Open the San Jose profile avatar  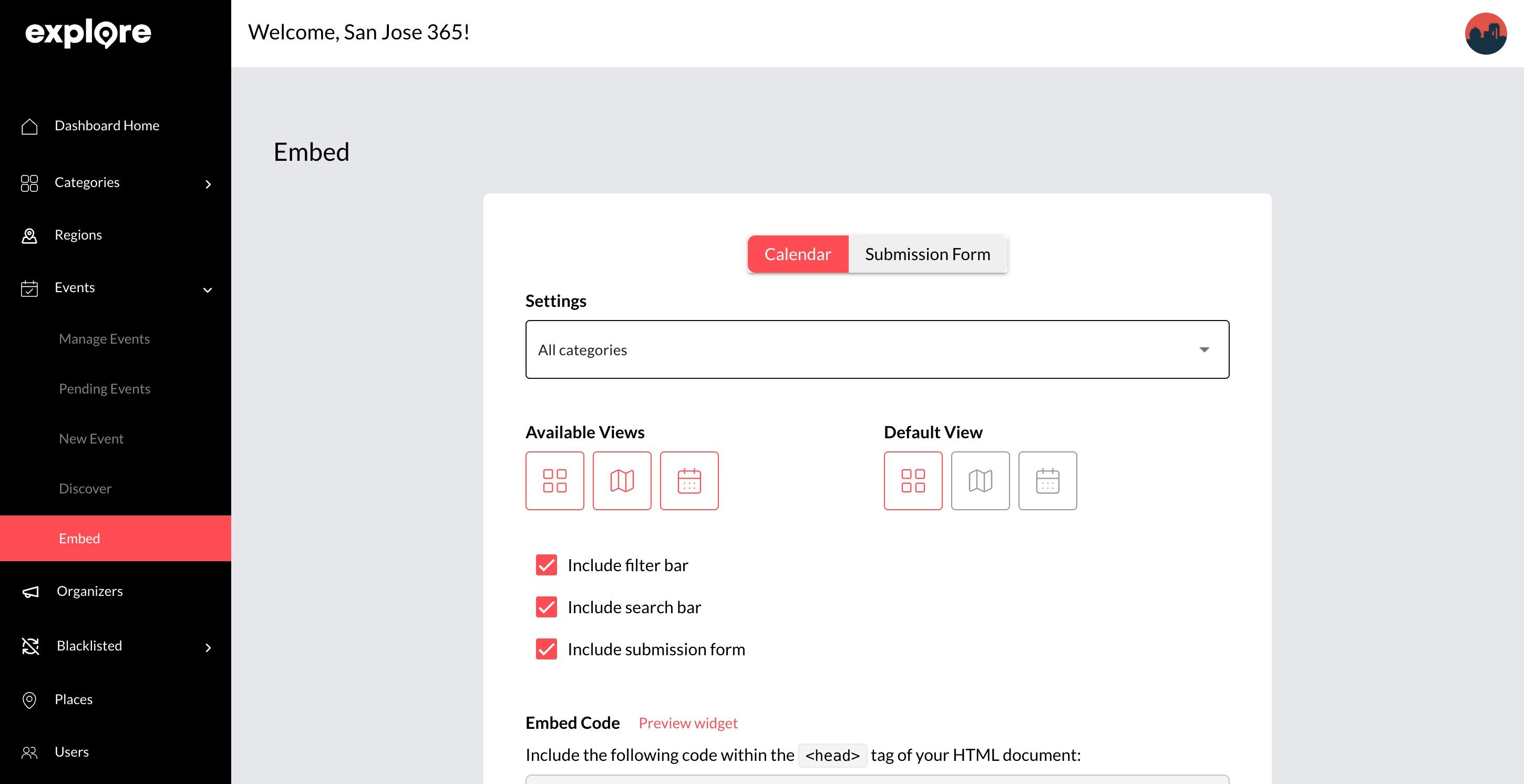1485,33
